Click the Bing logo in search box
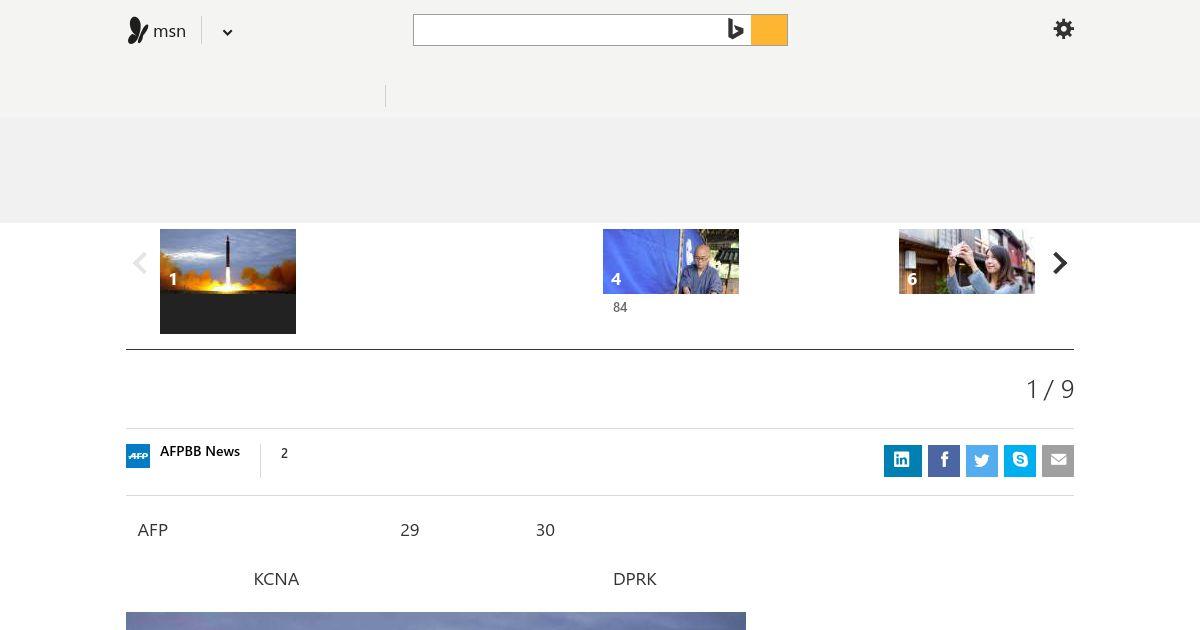 736,30
